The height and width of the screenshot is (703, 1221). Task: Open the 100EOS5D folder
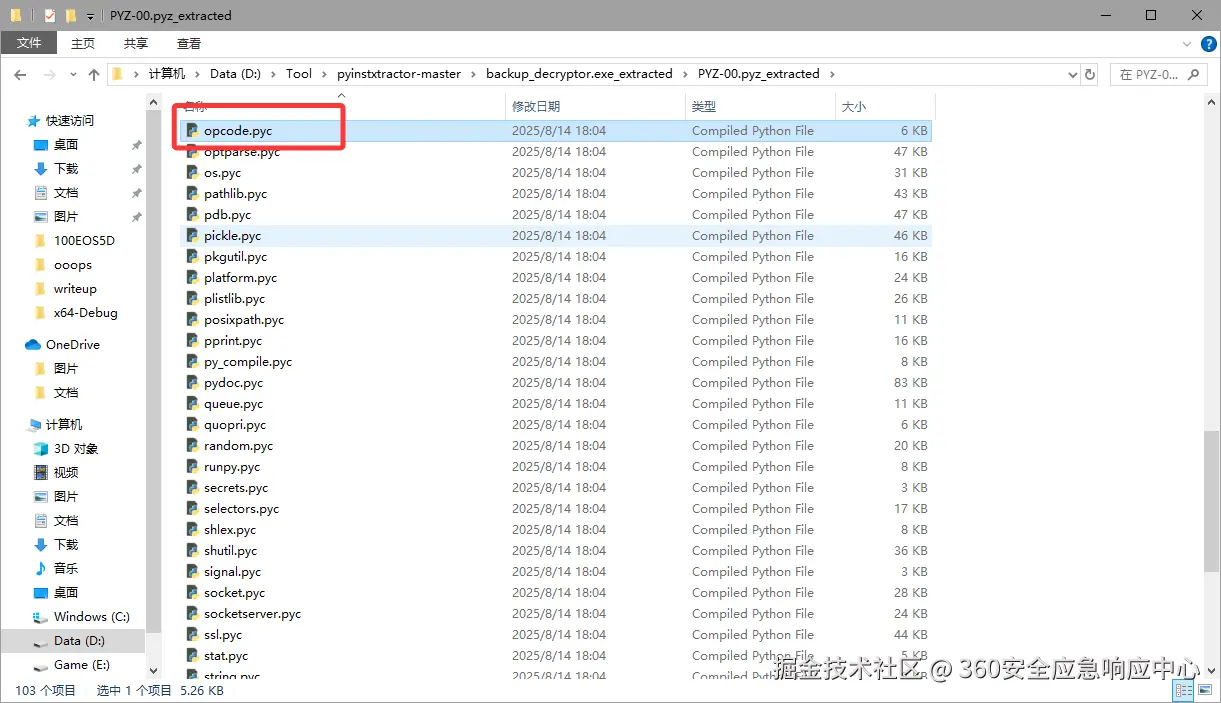pyautogui.click(x=84, y=241)
